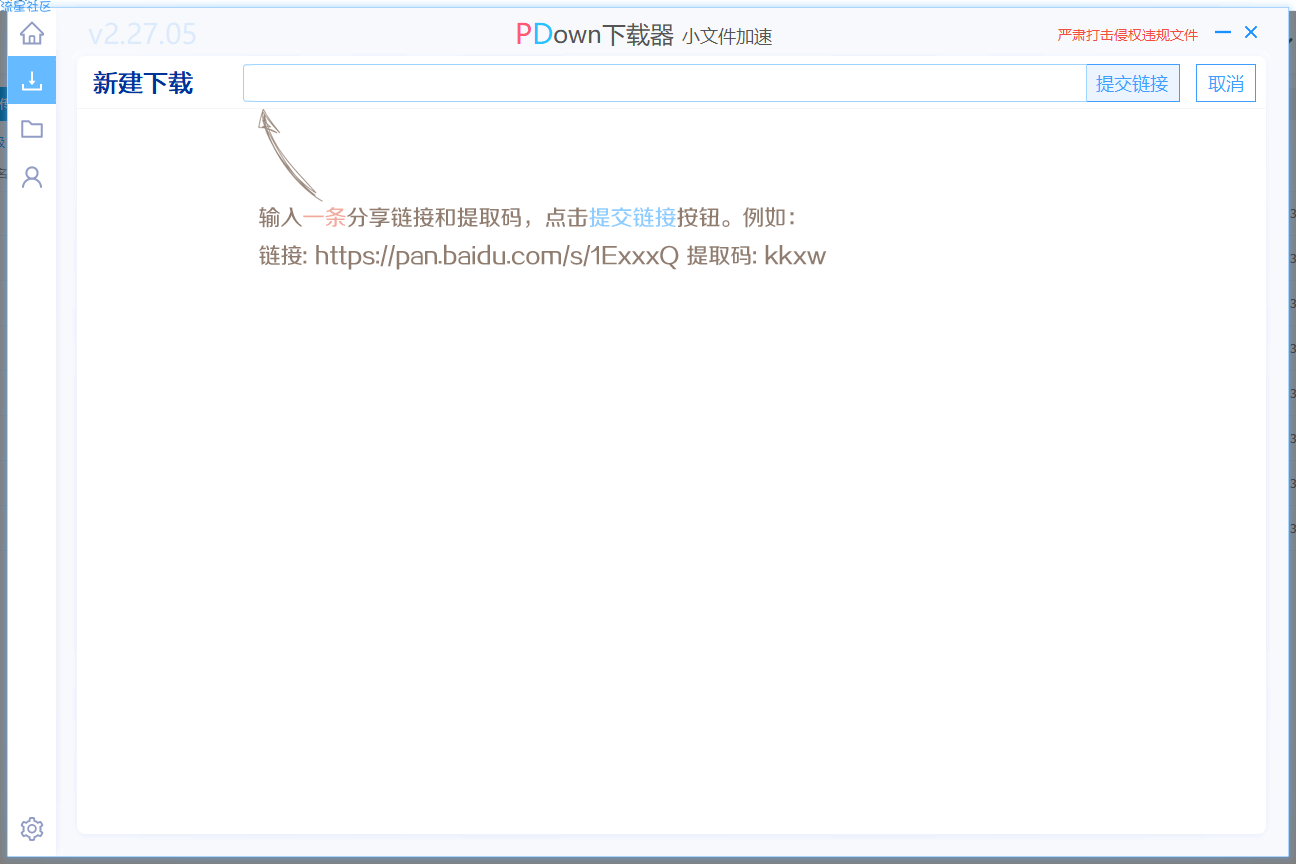Click the version text v2.27.05
The image size is (1296, 864).
tap(142, 35)
